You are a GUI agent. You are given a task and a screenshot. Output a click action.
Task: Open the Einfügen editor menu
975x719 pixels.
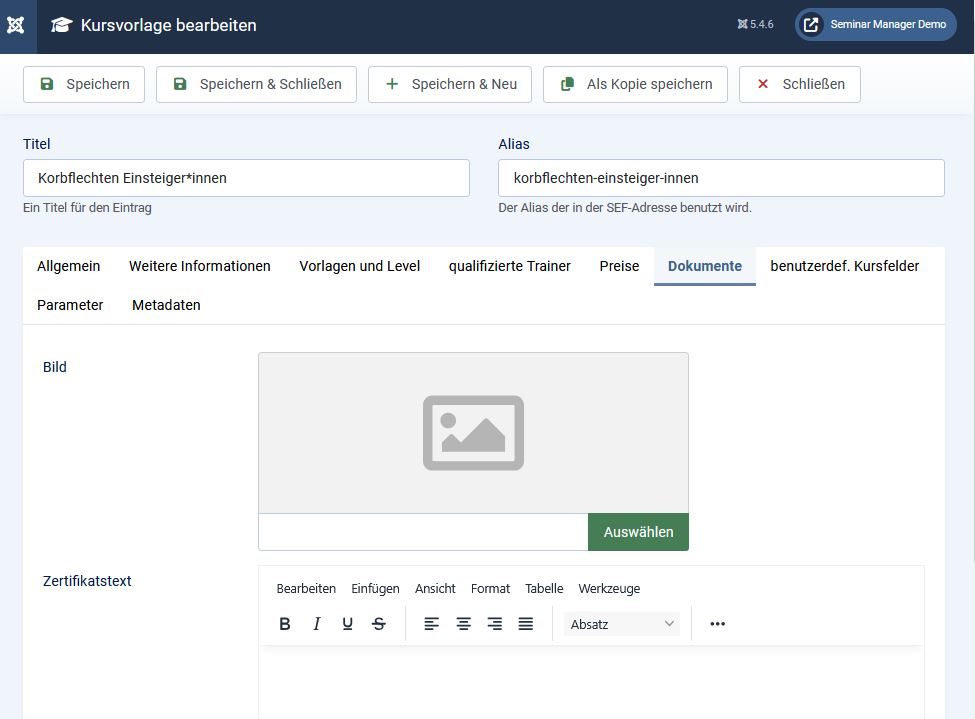tap(375, 588)
